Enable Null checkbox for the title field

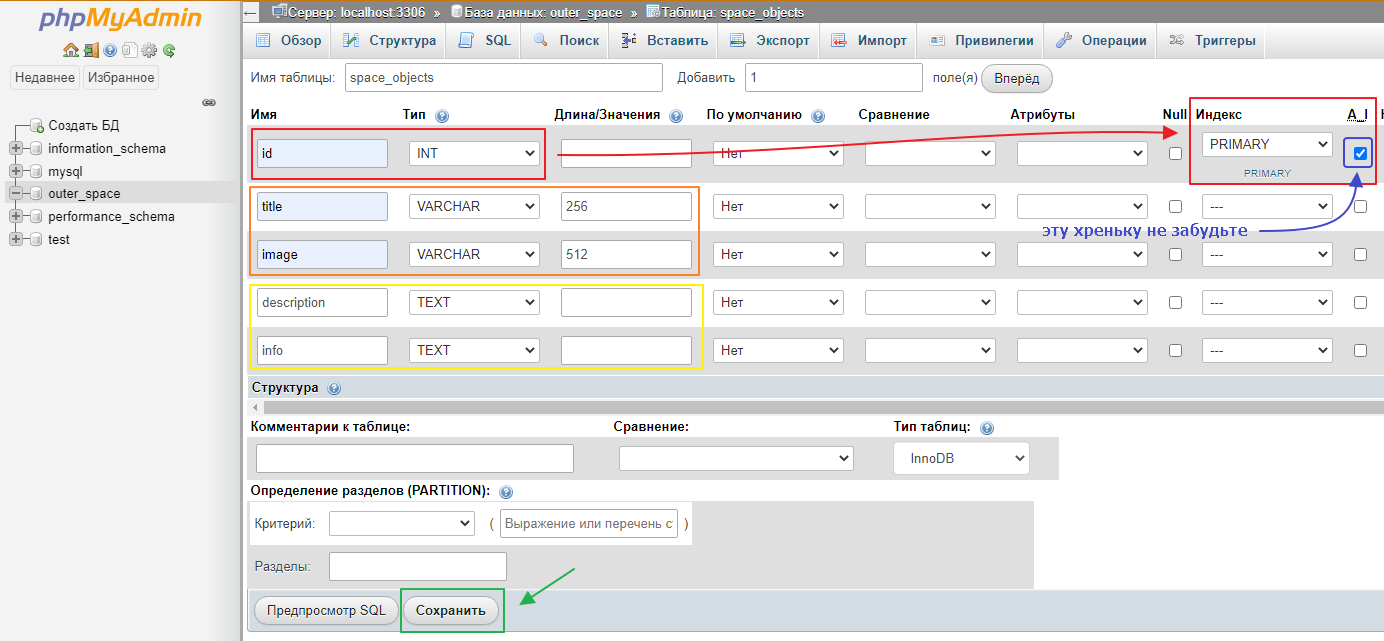[1175, 207]
